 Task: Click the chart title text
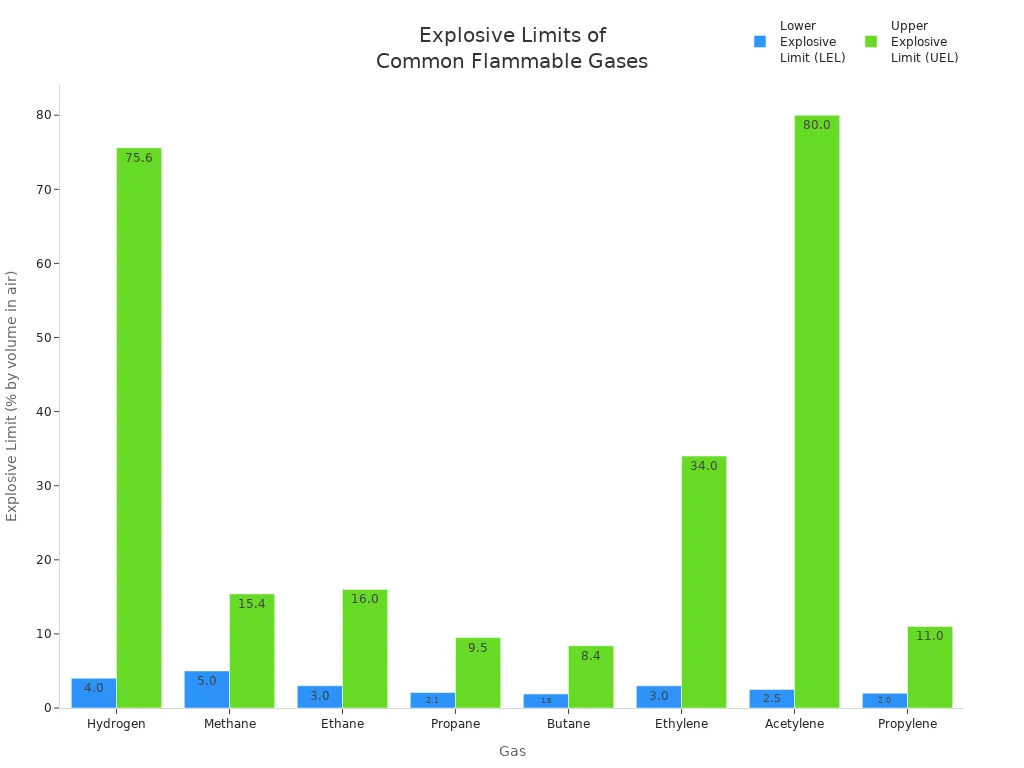click(512, 48)
